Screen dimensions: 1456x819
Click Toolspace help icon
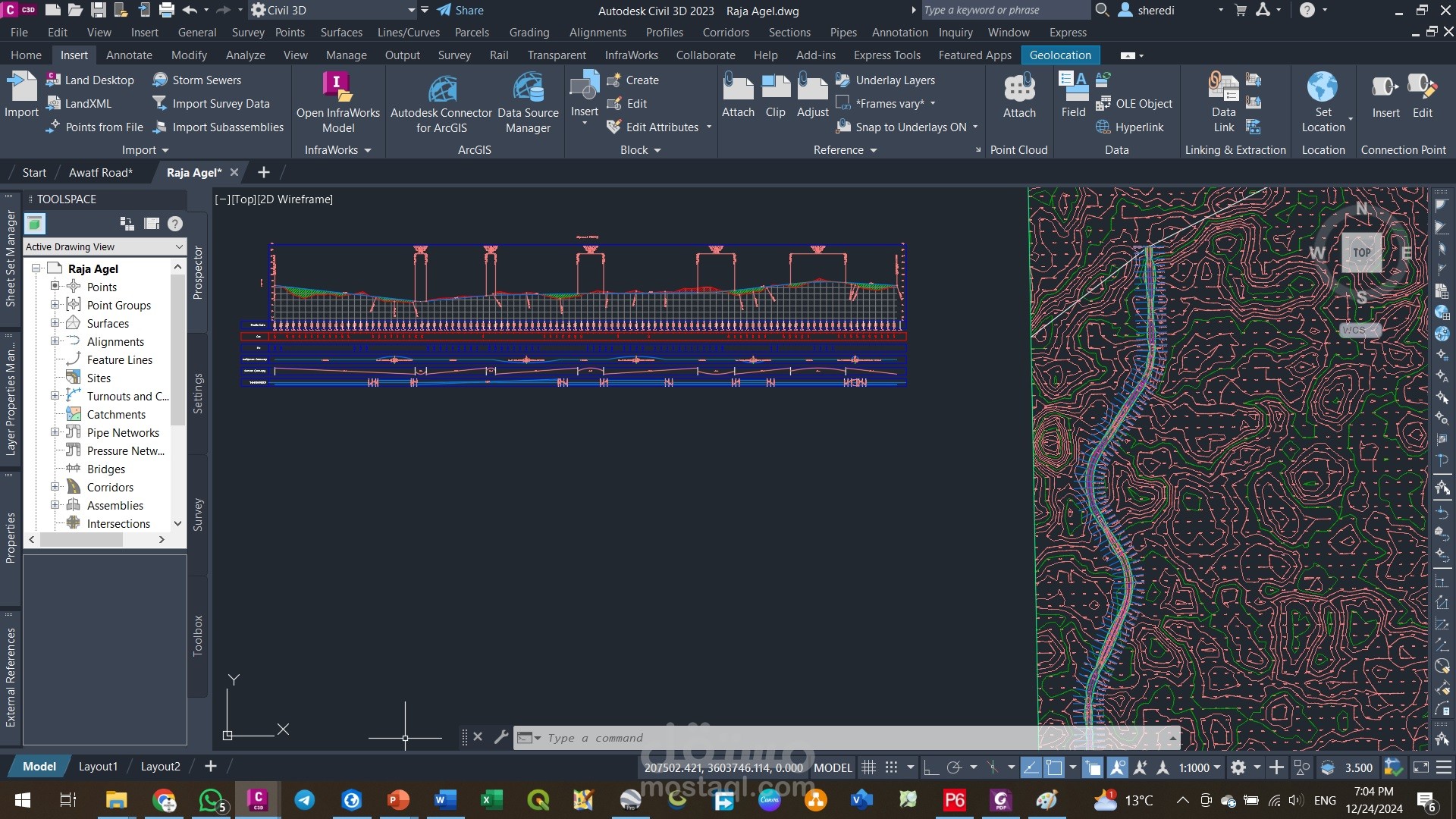click(x=175, y=224)
